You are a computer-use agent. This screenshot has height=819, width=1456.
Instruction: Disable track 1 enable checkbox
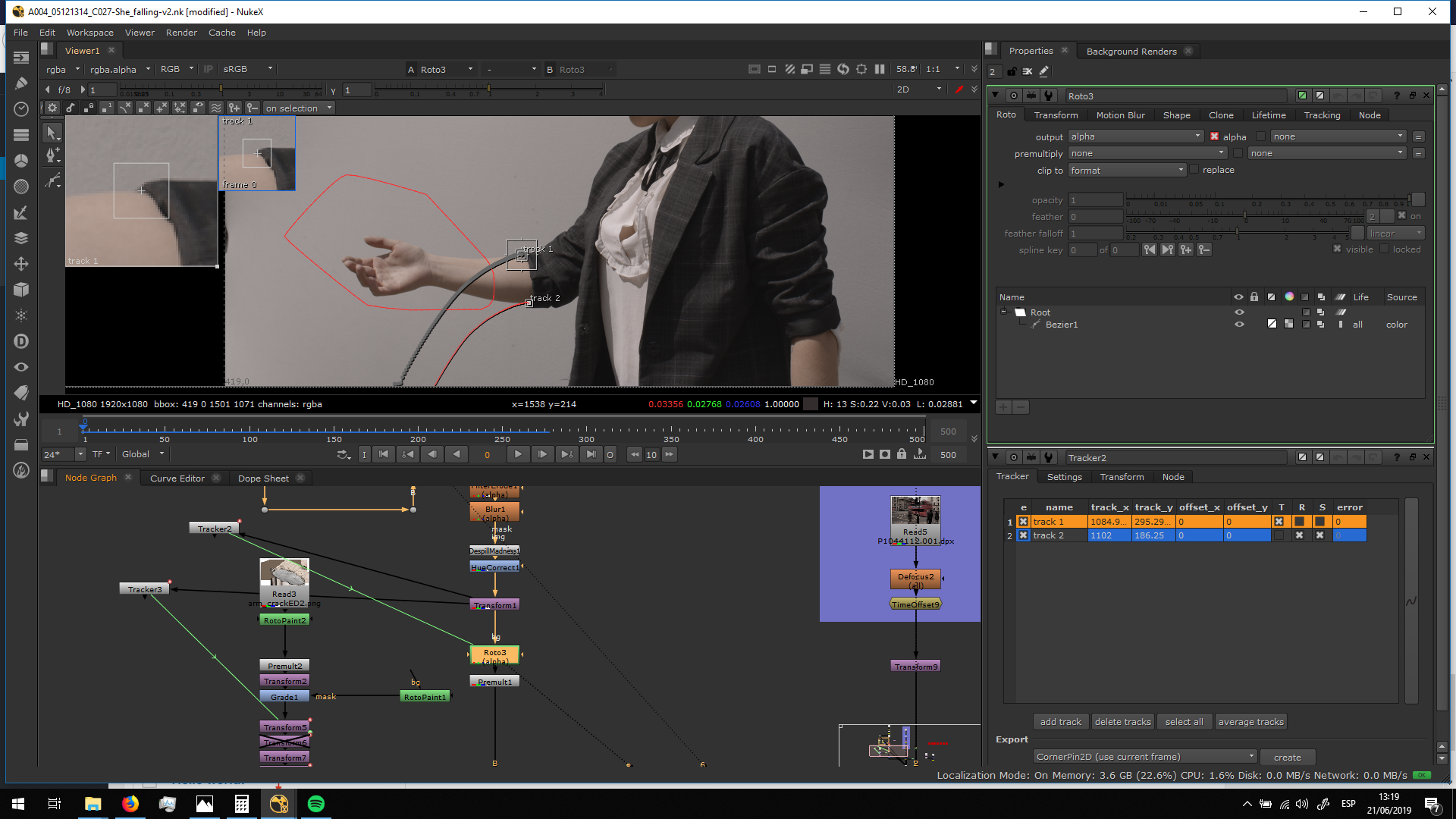point(1024,522)
